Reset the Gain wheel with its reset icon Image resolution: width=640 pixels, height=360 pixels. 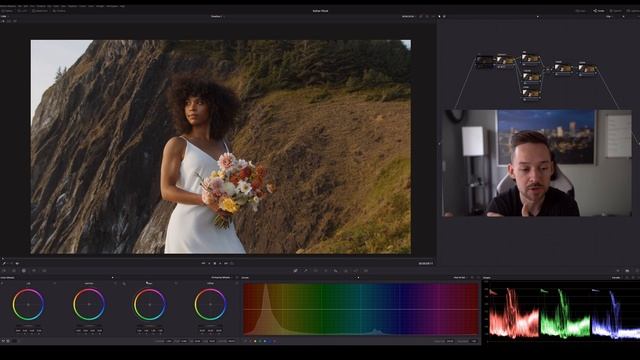pos(176,283)
